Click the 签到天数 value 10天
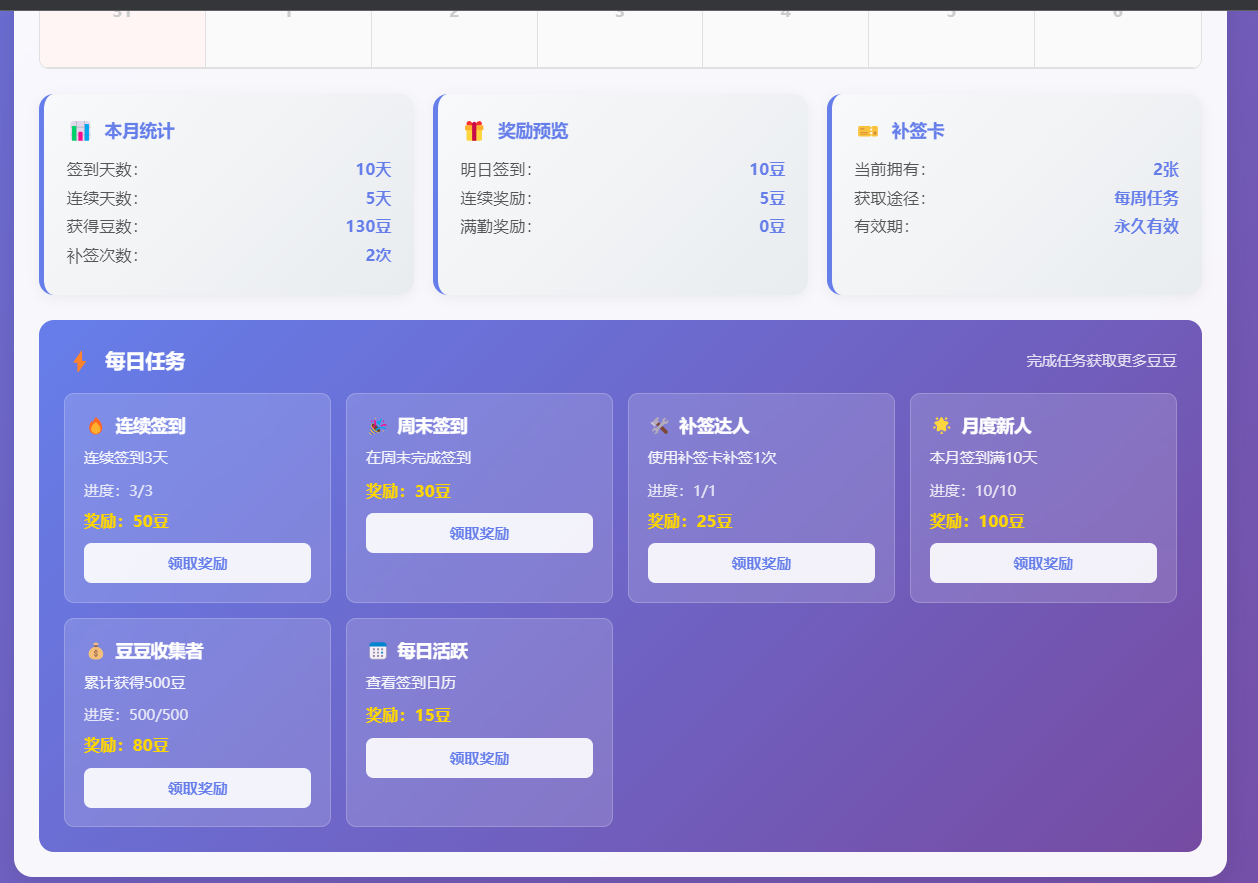The width and height of the screenshot is (1258, 883). click(373, 169)
